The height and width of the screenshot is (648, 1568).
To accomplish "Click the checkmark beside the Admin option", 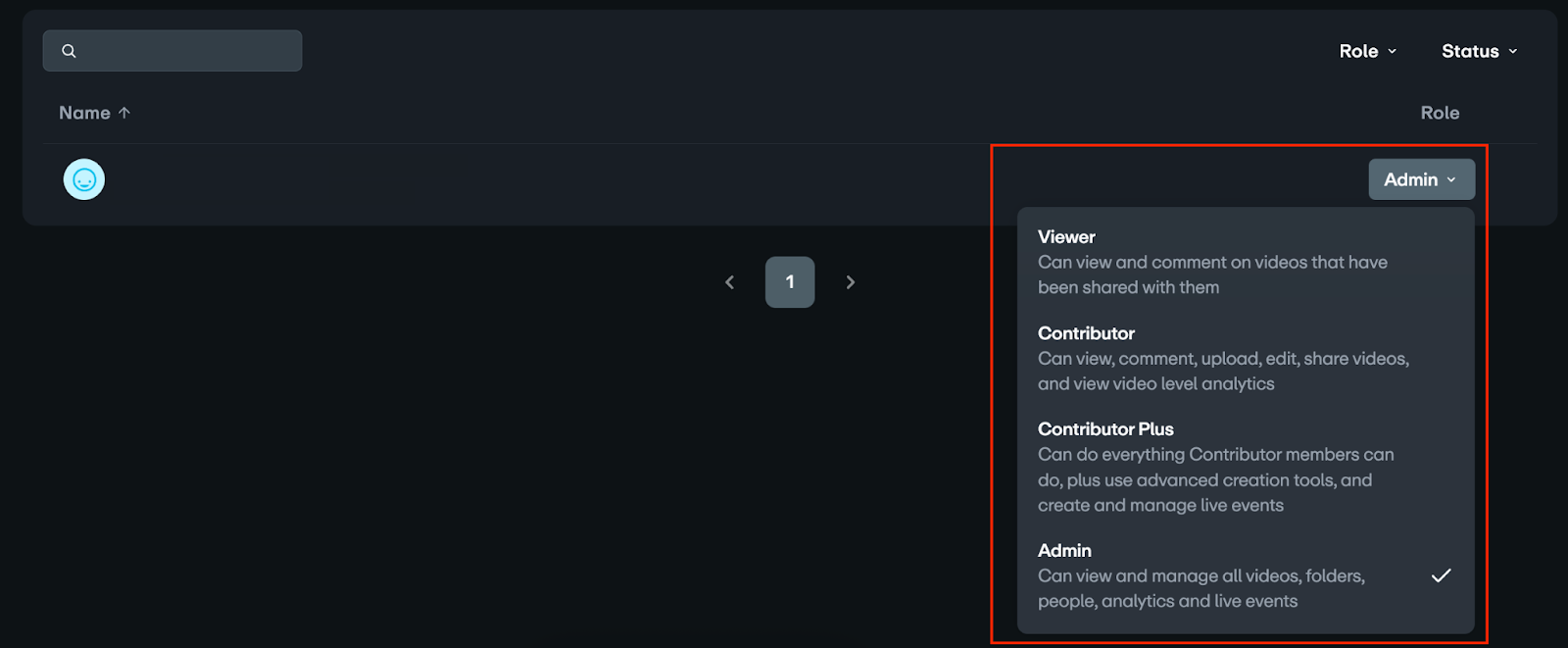I will point(1441,575).
